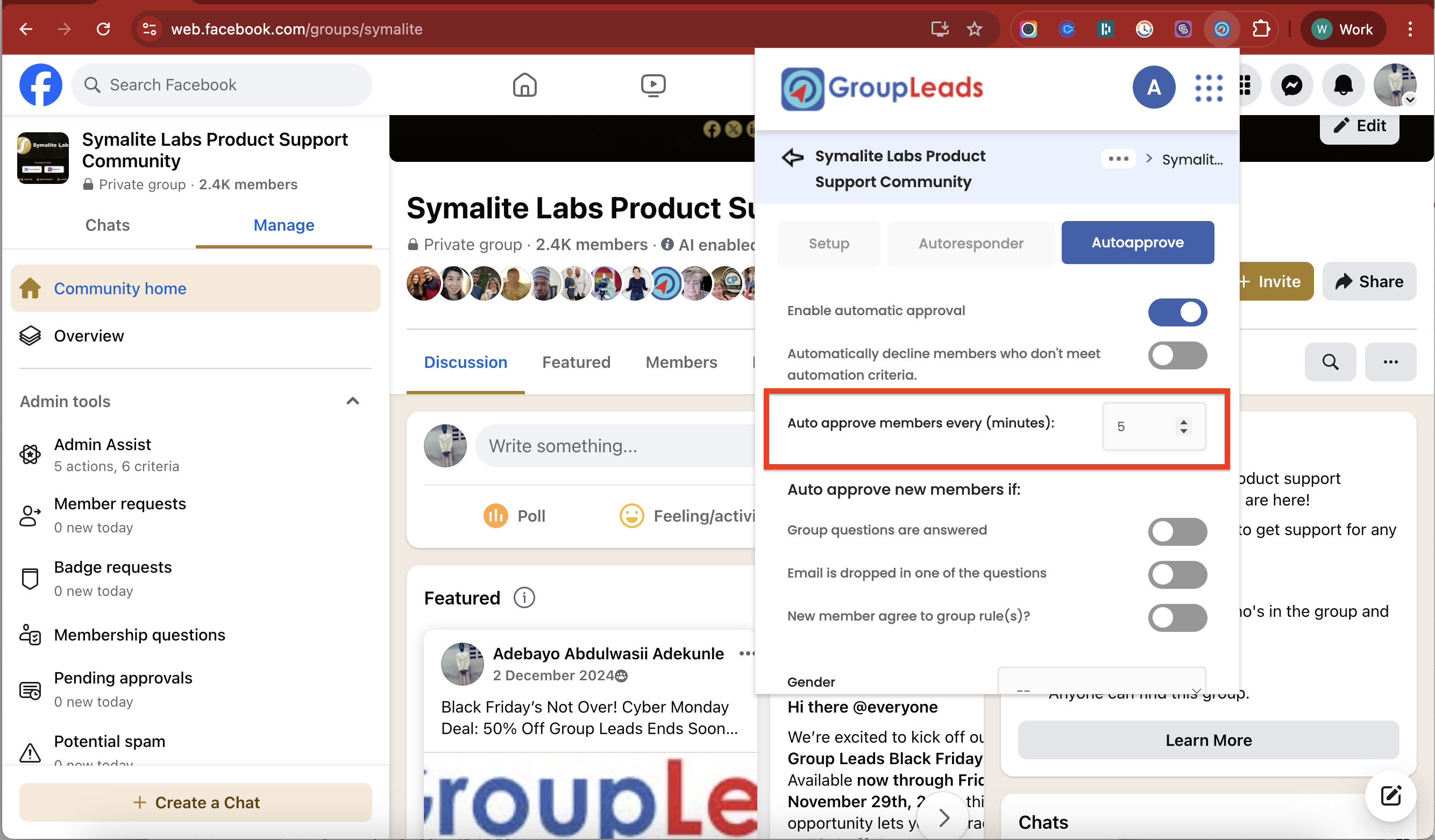The height and width of the screenshot is (840, 1435).
Task: Click the Featured info icon
Action: click(x=524, y=598)
